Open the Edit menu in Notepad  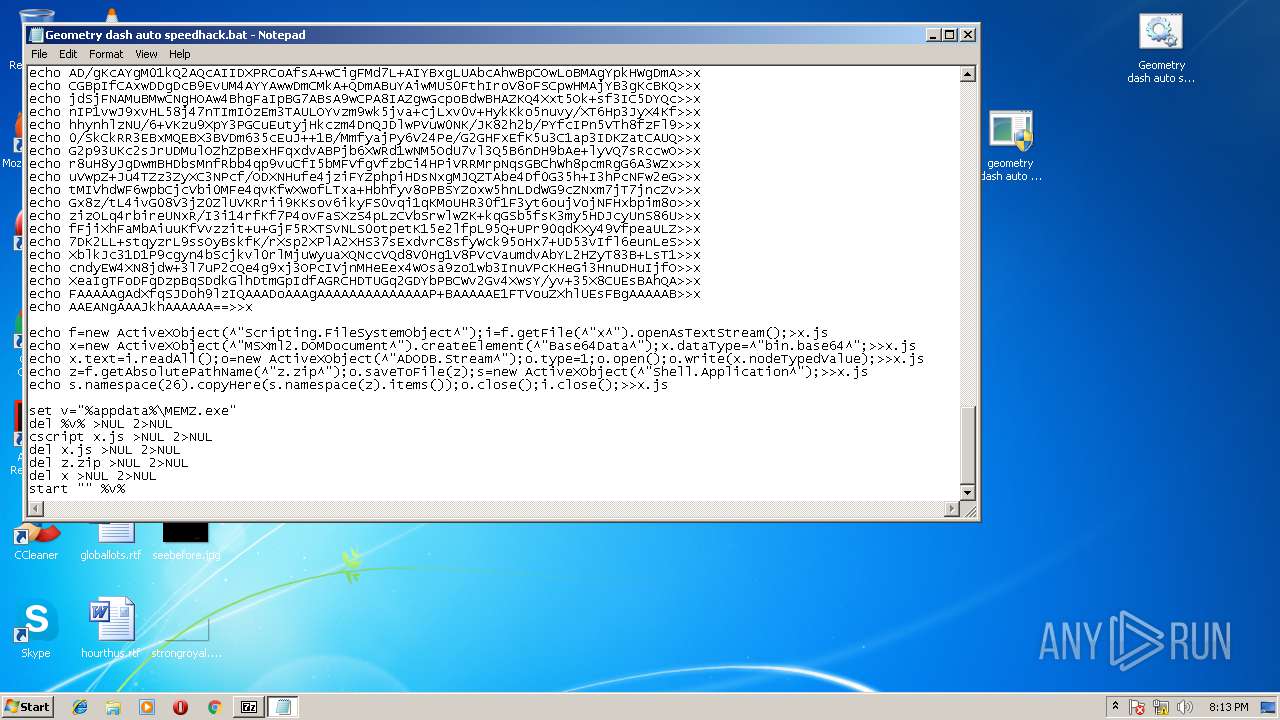(68, 54)
